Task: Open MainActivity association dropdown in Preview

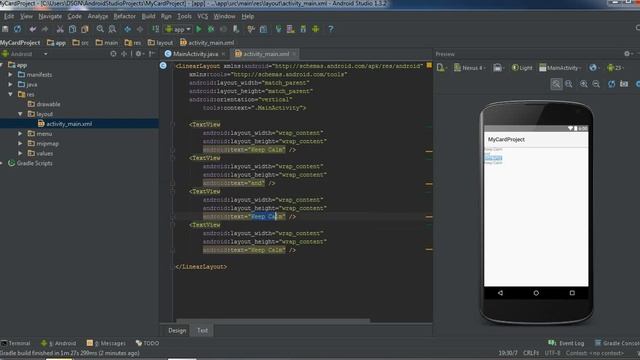Action: click(560, 68)
